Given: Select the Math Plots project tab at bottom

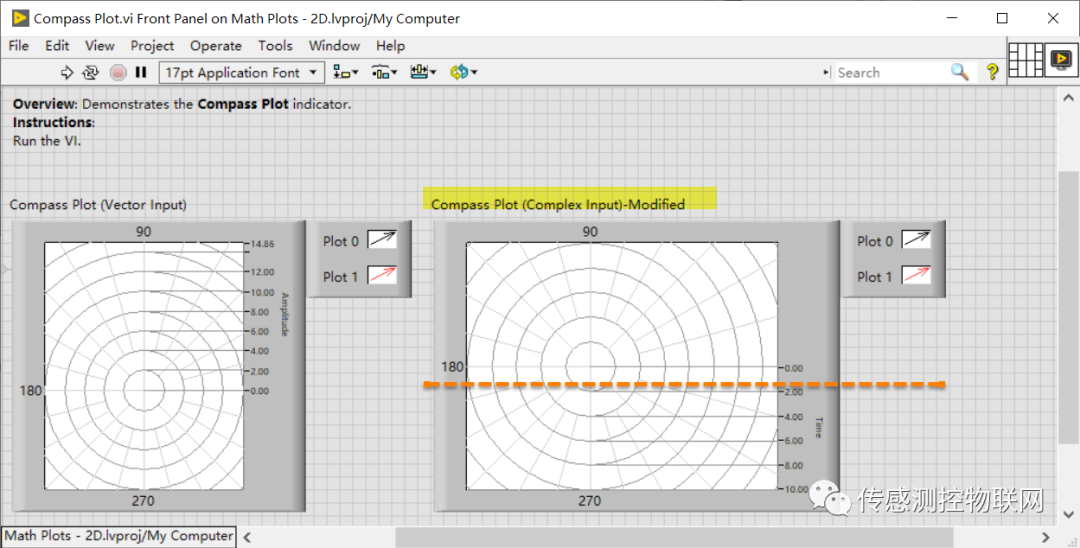Looking at the screenshot, I should click(119, 536).
